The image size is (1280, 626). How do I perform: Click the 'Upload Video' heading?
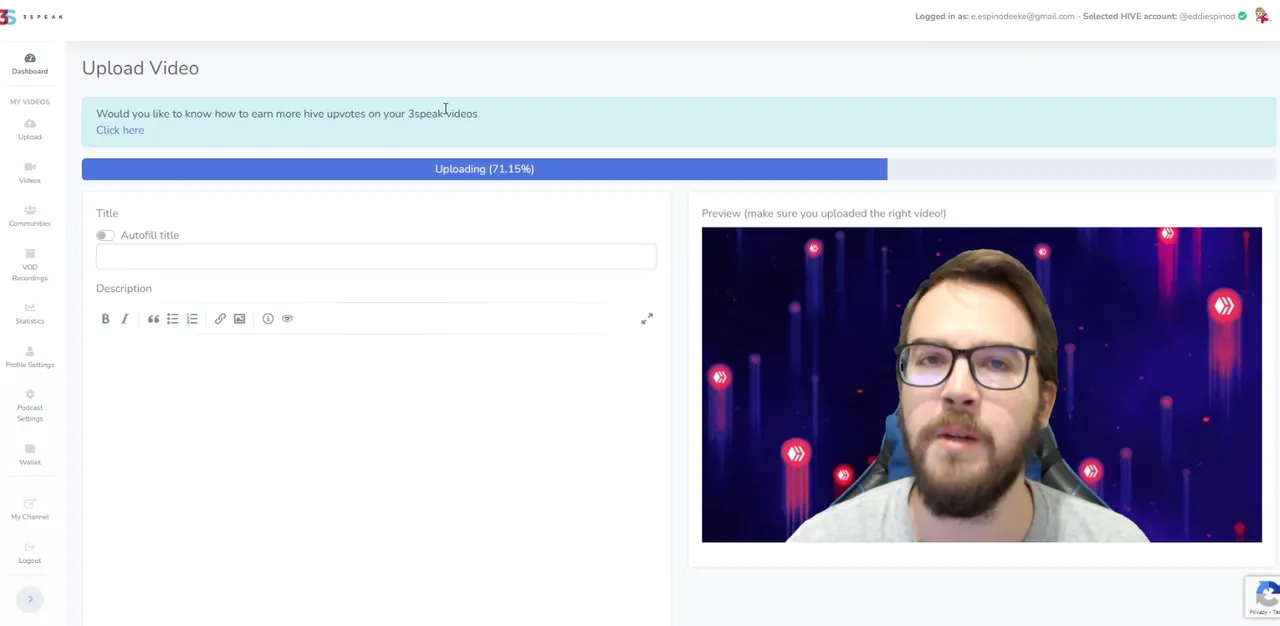click(x=140, y=68)
